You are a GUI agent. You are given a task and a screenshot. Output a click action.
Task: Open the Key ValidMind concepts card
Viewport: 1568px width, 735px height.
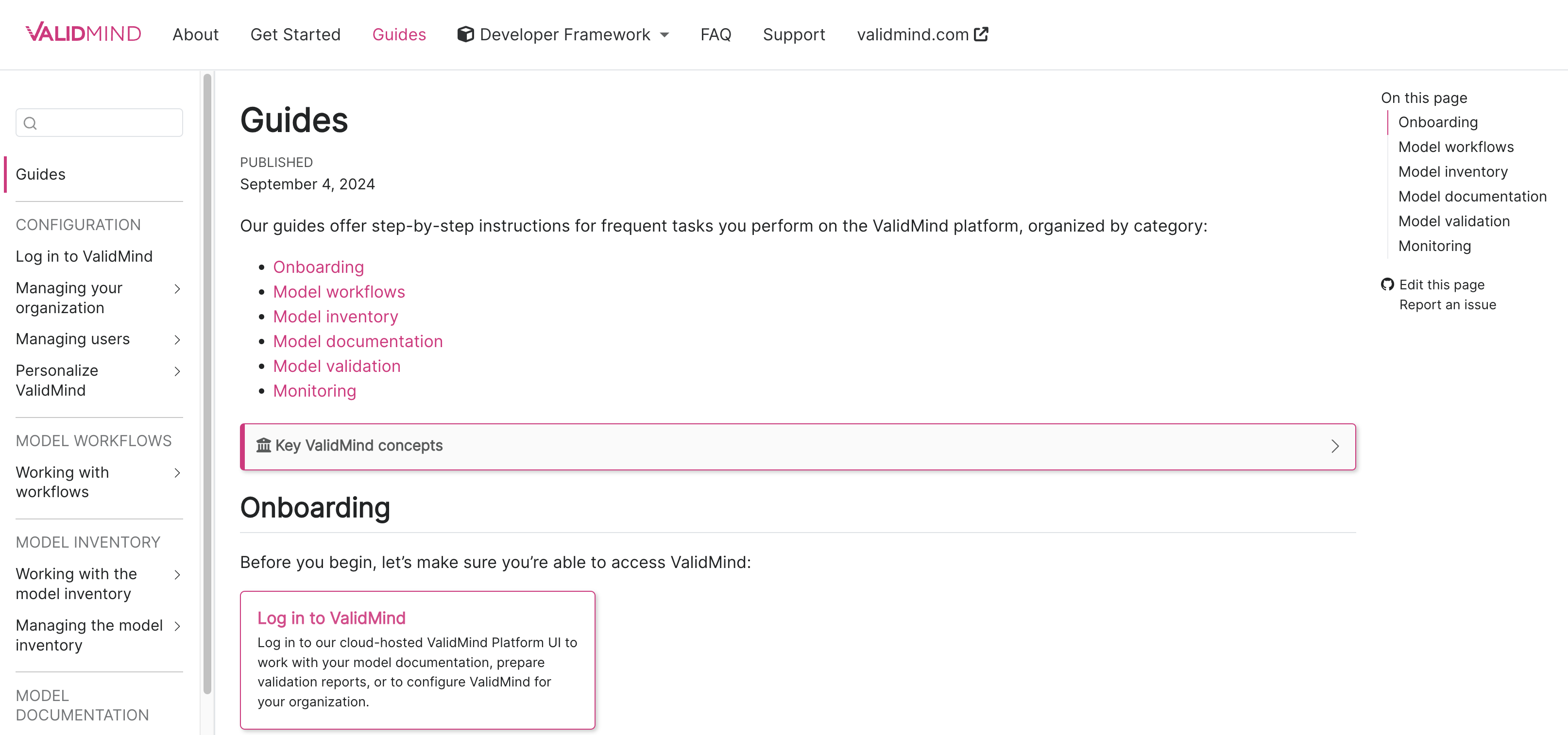click(791, 447)
